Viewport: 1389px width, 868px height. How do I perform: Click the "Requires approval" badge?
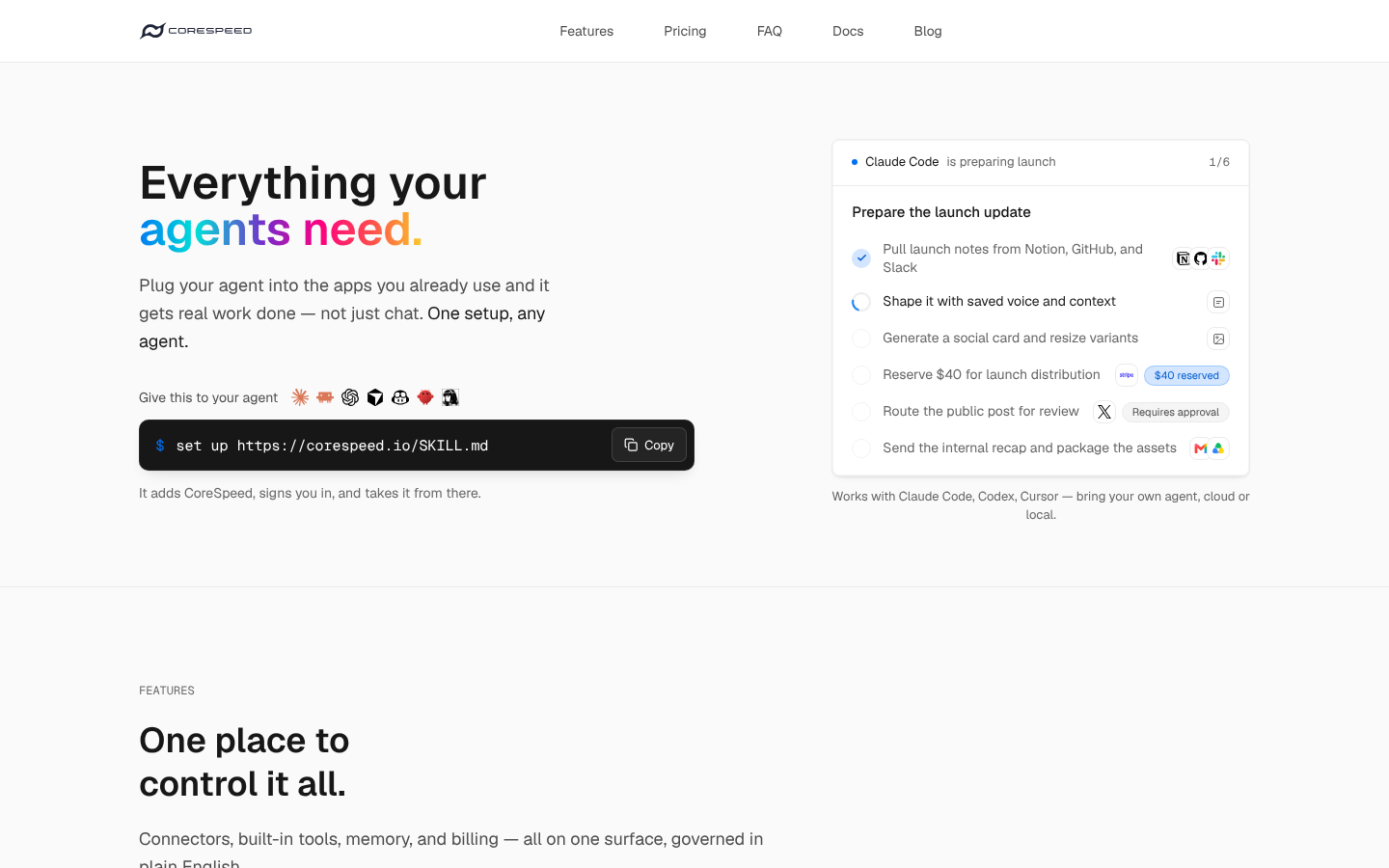1176,412
